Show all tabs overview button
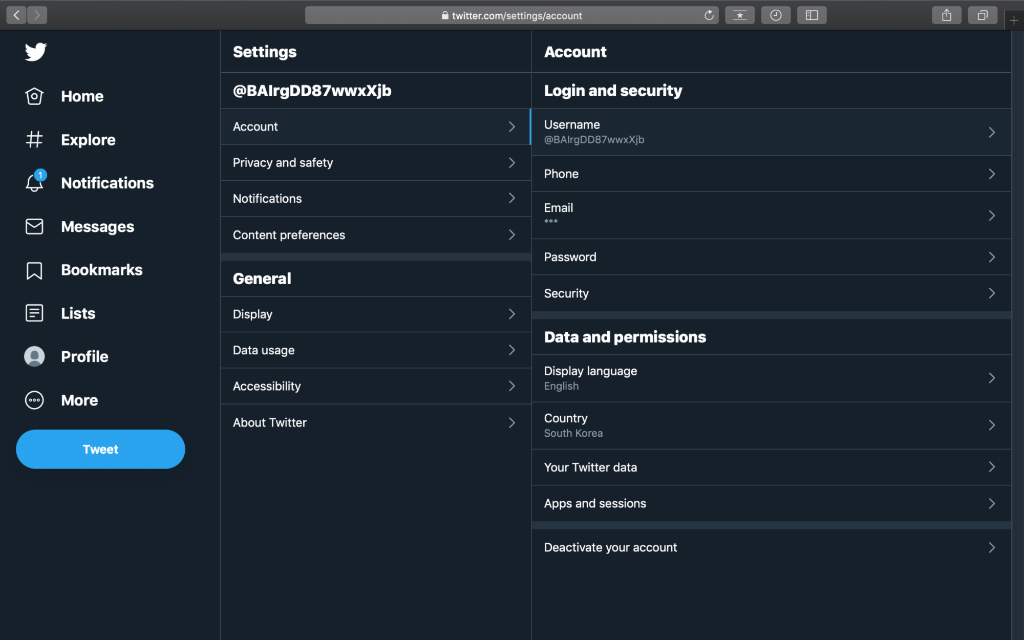The image size is (1024, 640). tap(982, 15)
